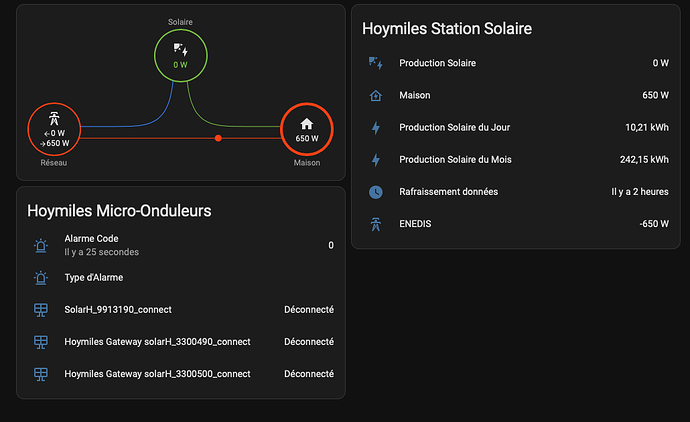Click the alarm light icon beside Type d'Alarme
This screenshot has width=690, height=422.
pos(41,278)
